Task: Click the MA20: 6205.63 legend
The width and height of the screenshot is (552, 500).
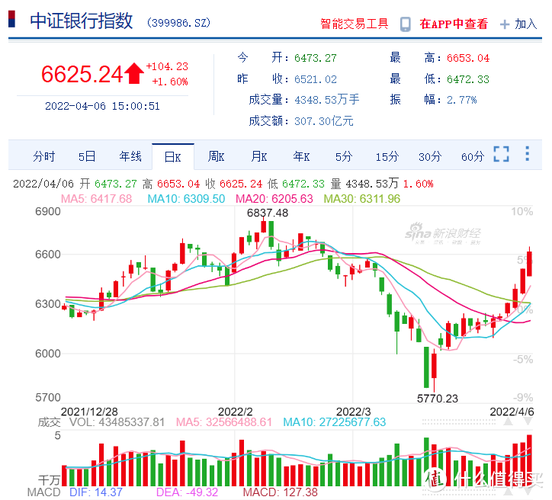Action: [x=274, y=199]
